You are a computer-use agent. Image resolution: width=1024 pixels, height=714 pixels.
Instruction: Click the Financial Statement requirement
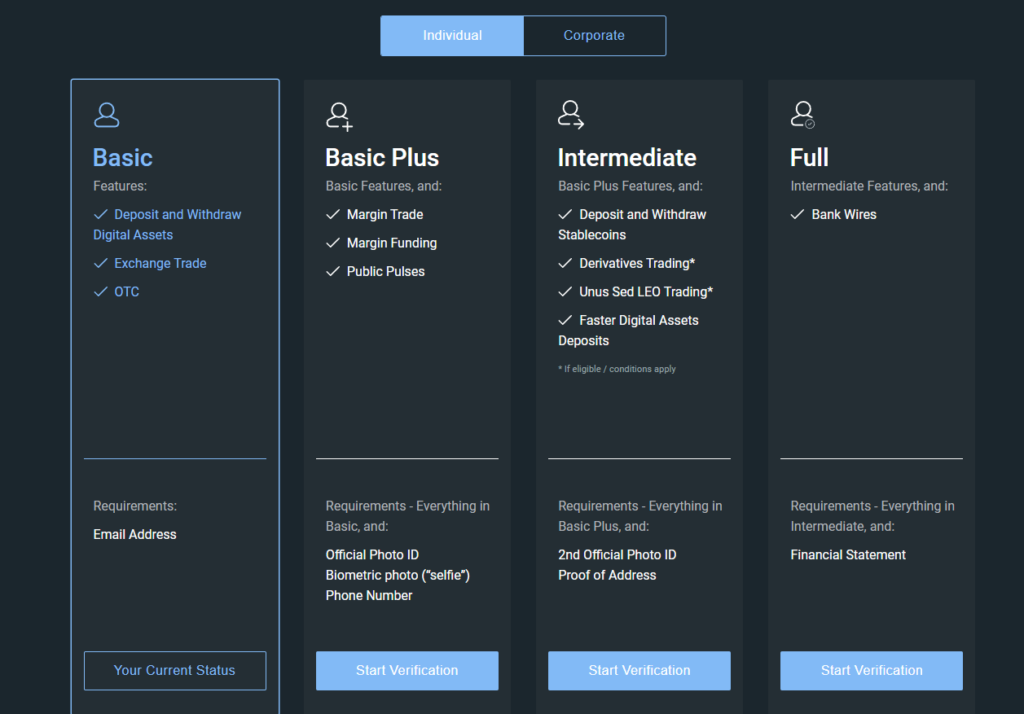point(848,555)
